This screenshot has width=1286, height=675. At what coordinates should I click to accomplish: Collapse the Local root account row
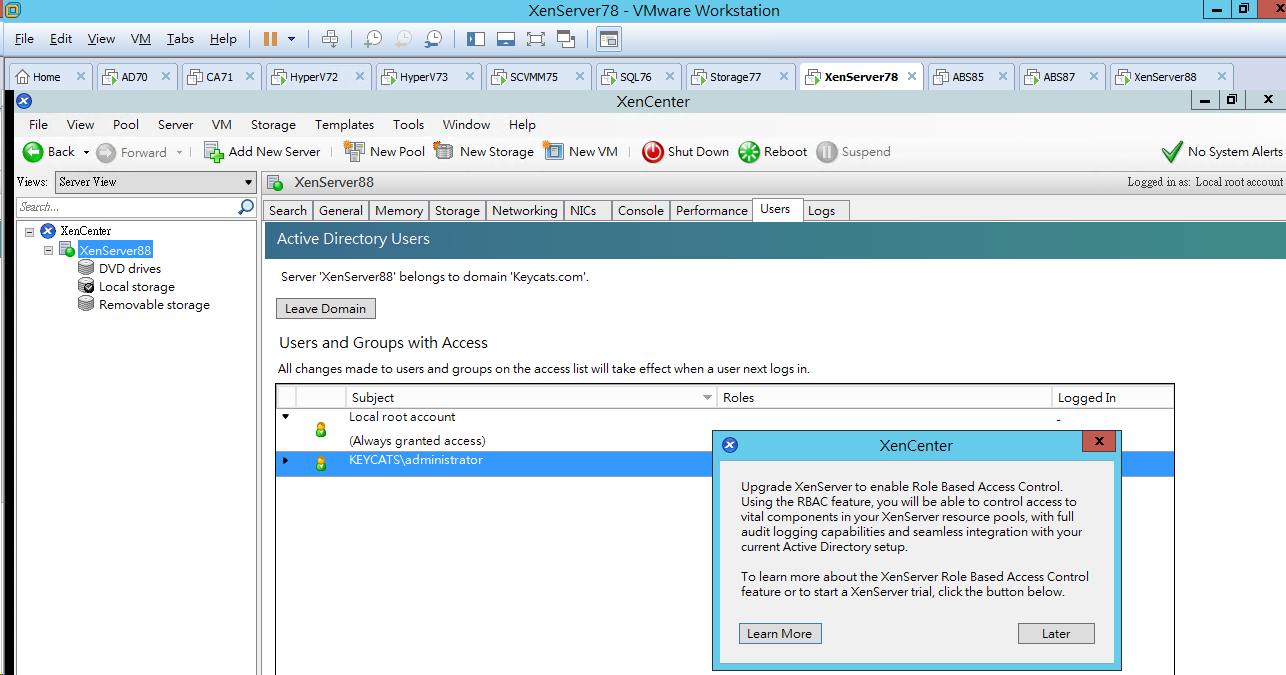pyautogui.click(x=285, y=417)
